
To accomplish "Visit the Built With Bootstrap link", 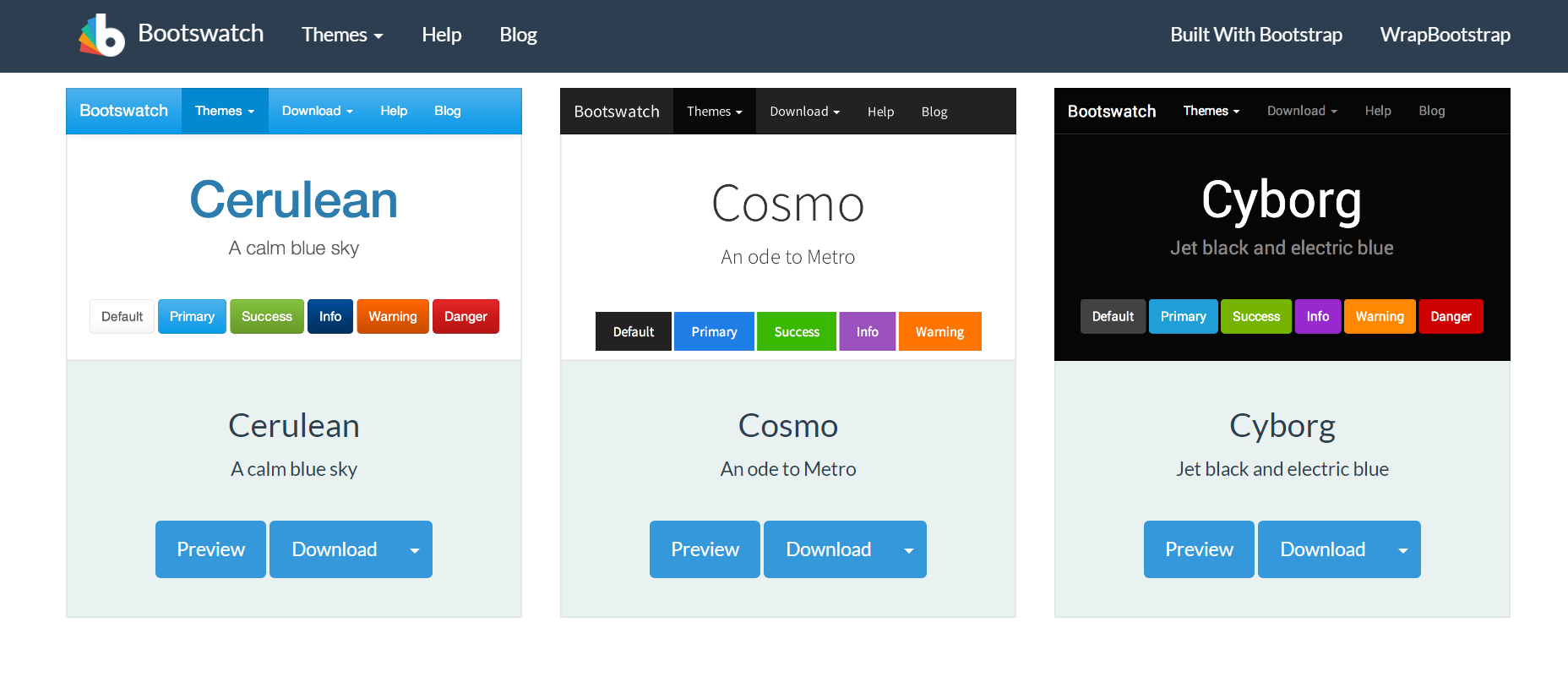I will coord(1255,35).
